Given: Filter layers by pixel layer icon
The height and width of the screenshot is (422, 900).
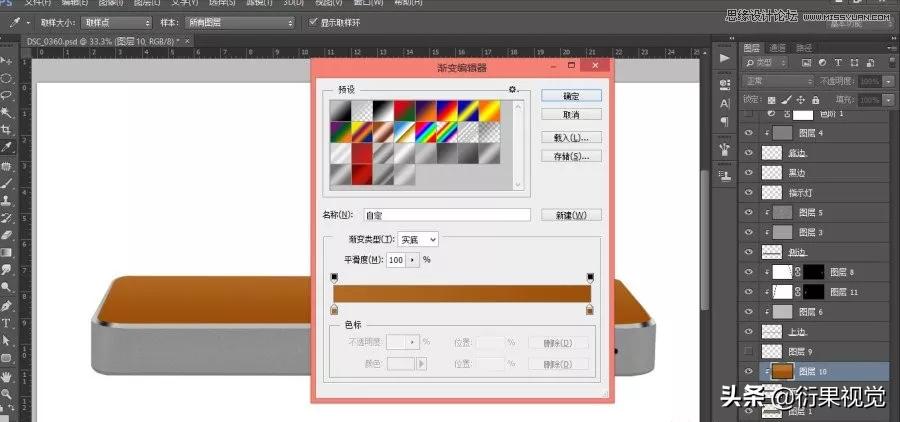Looking at the screenshot, I should tap(806, 63).
